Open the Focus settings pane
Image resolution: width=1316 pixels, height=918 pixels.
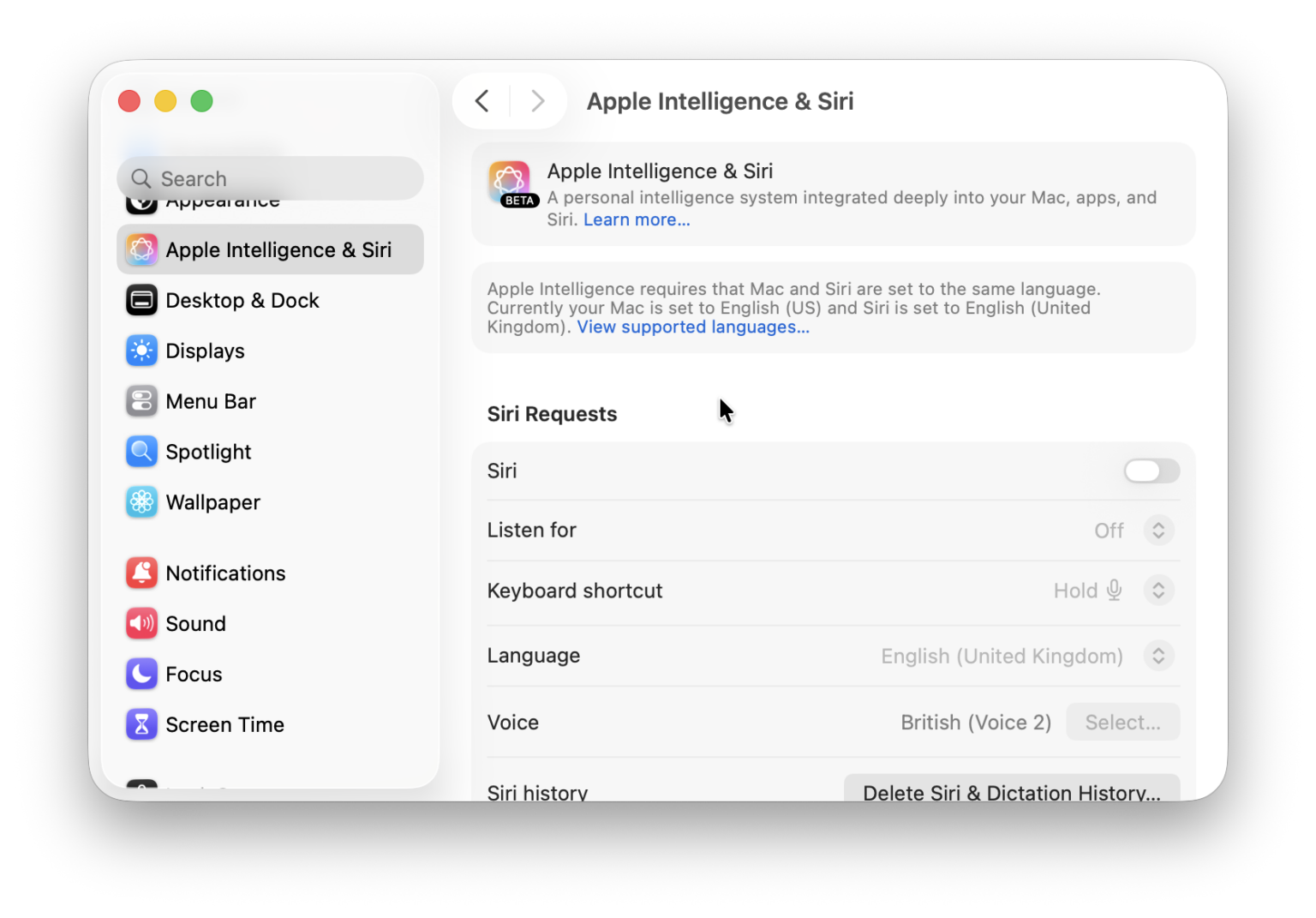(x=270, y=675)
